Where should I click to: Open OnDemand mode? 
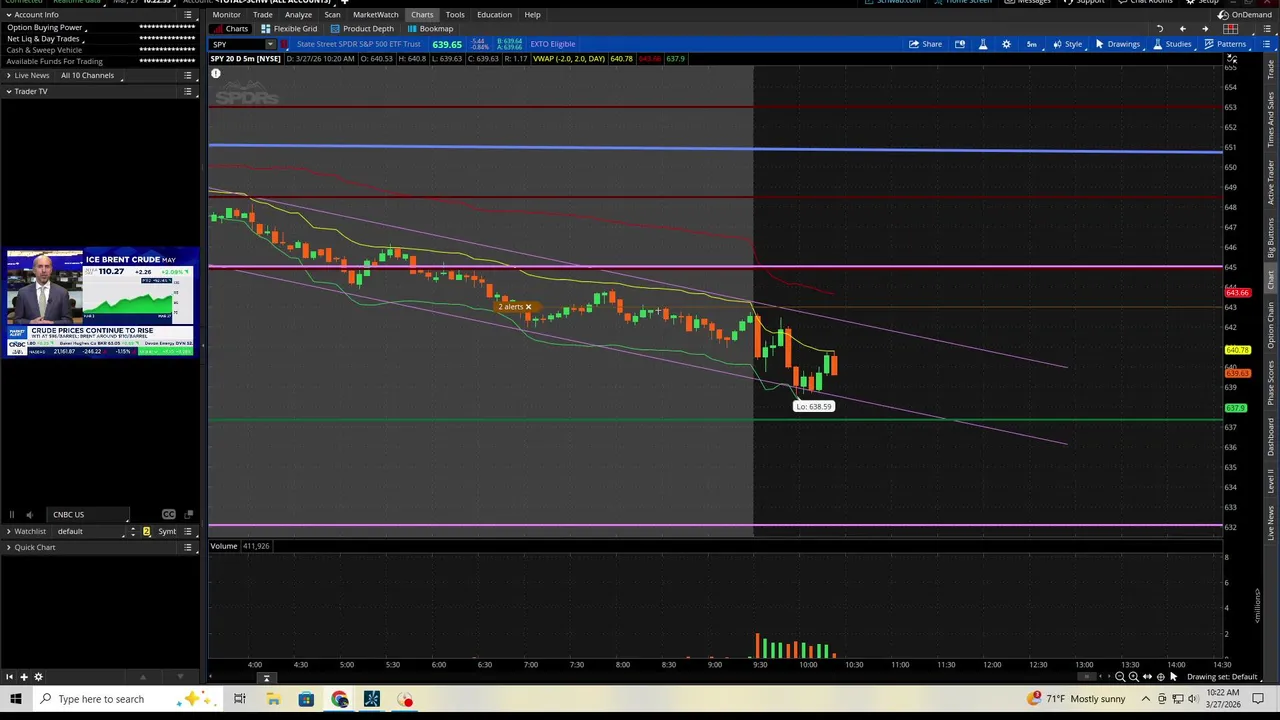click(1244, 15)
